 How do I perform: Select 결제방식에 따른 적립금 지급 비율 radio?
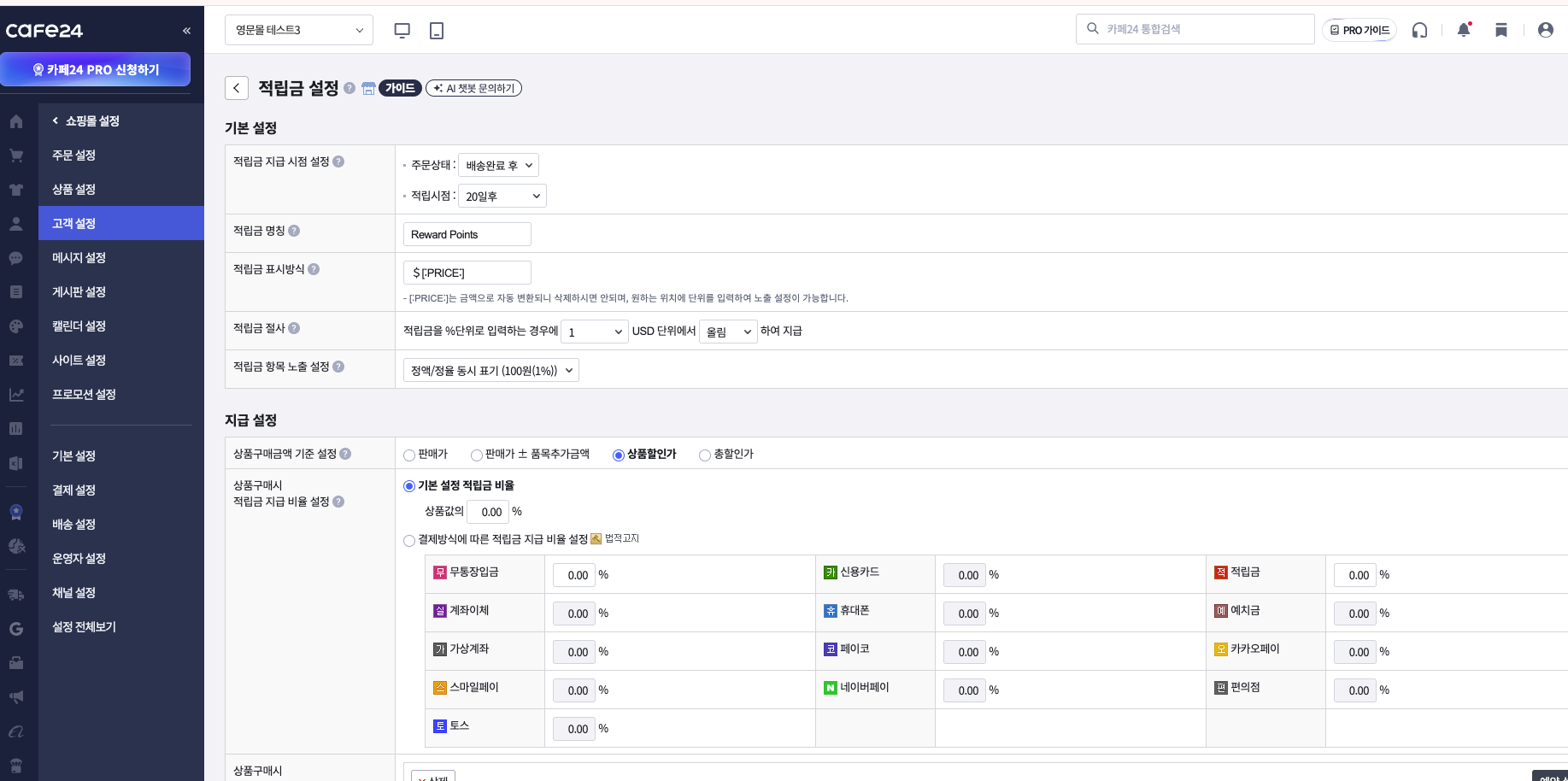(x=409, y=540)
